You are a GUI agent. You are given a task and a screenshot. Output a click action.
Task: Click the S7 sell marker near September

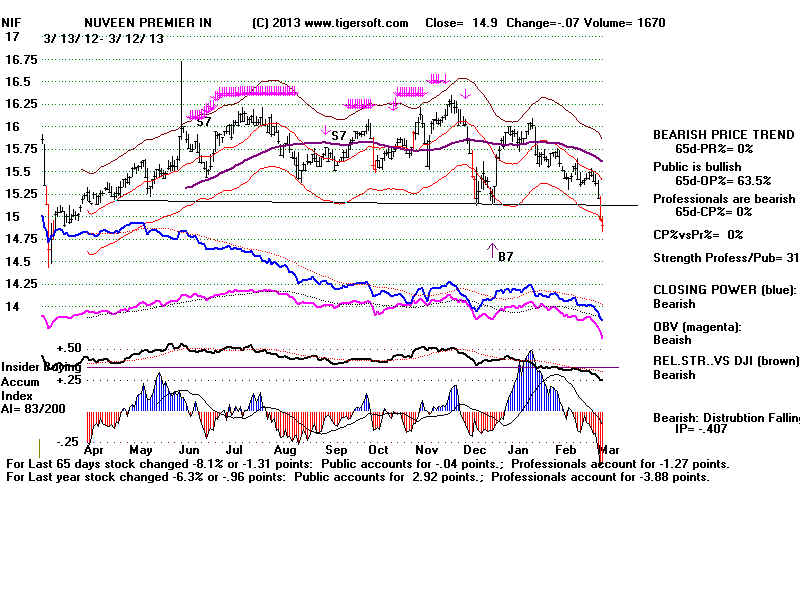[338, 134]
